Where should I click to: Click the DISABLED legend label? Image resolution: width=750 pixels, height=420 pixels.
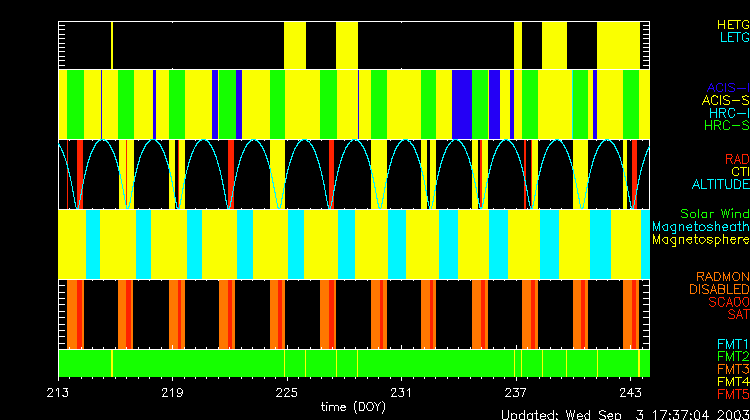(719, 289)
